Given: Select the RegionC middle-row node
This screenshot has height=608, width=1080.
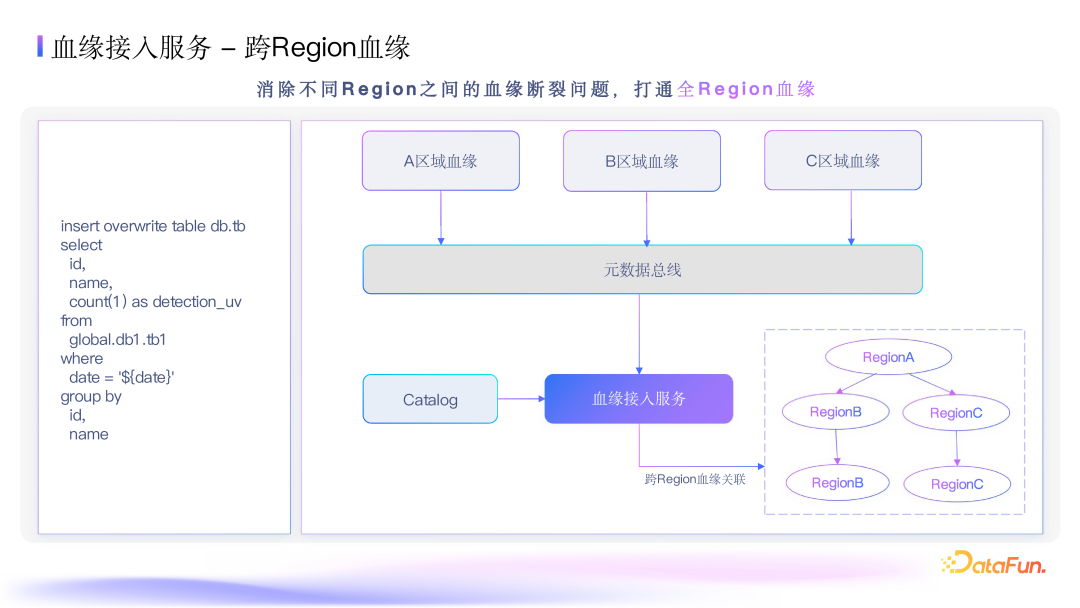Looking at the screenshot, I should (956, 412).
